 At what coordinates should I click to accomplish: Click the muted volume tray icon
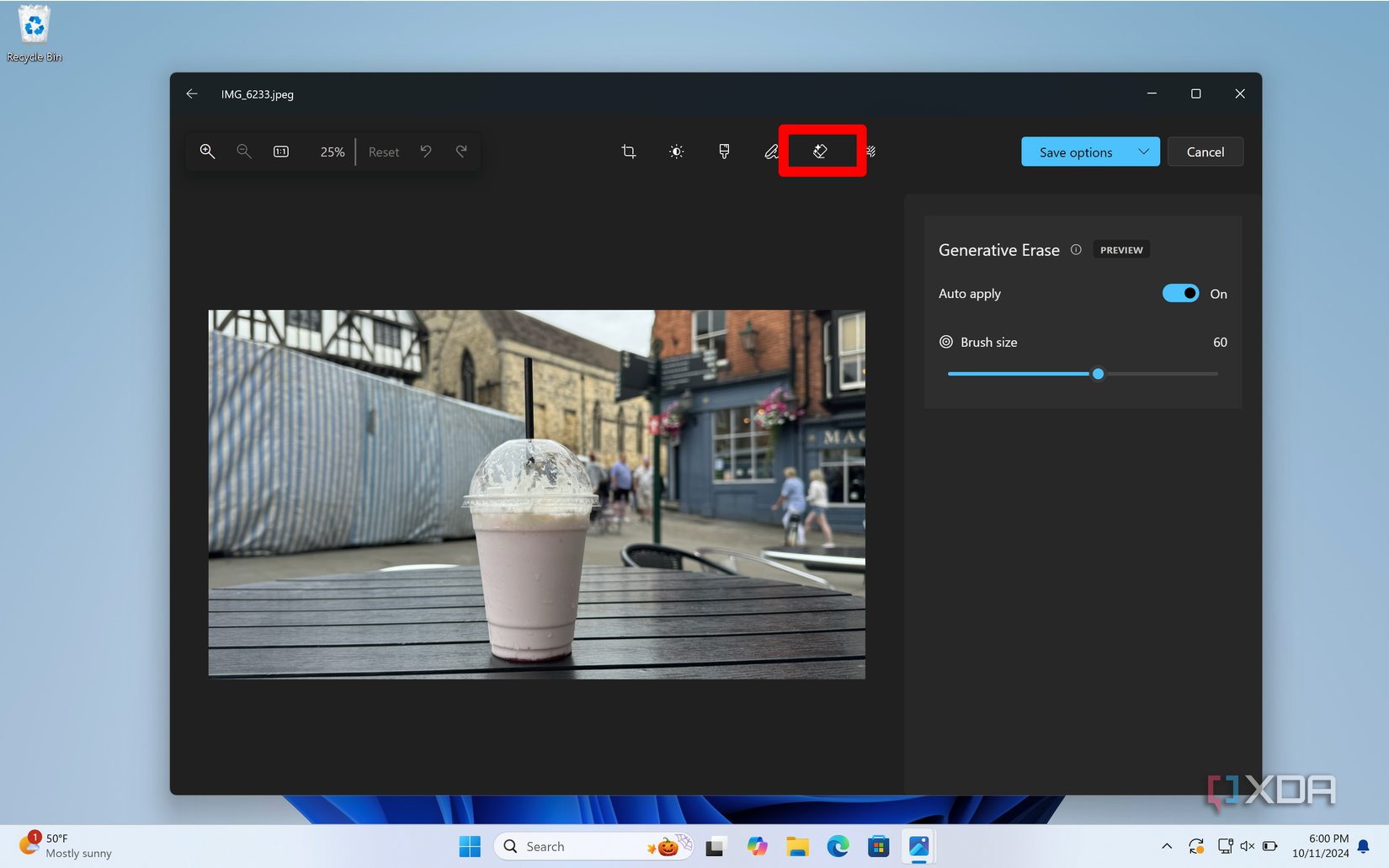point(1248,846)
